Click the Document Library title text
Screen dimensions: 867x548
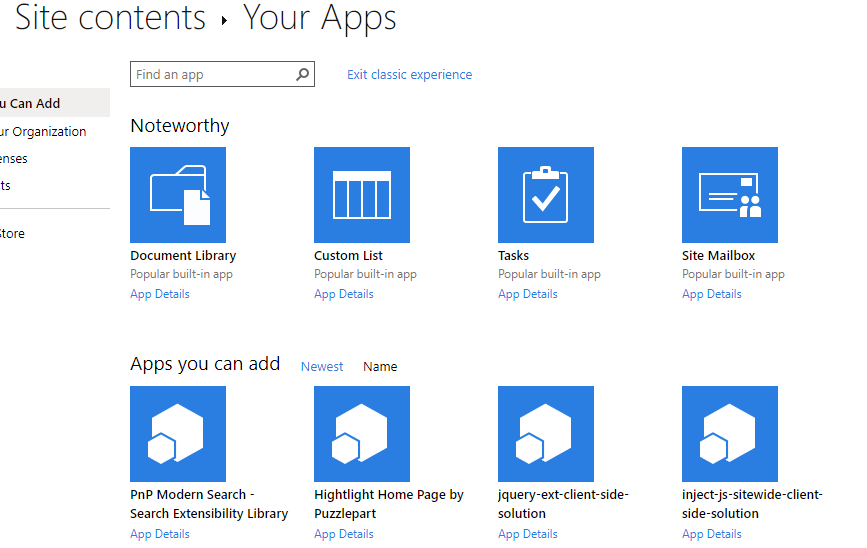click(183, 255)
